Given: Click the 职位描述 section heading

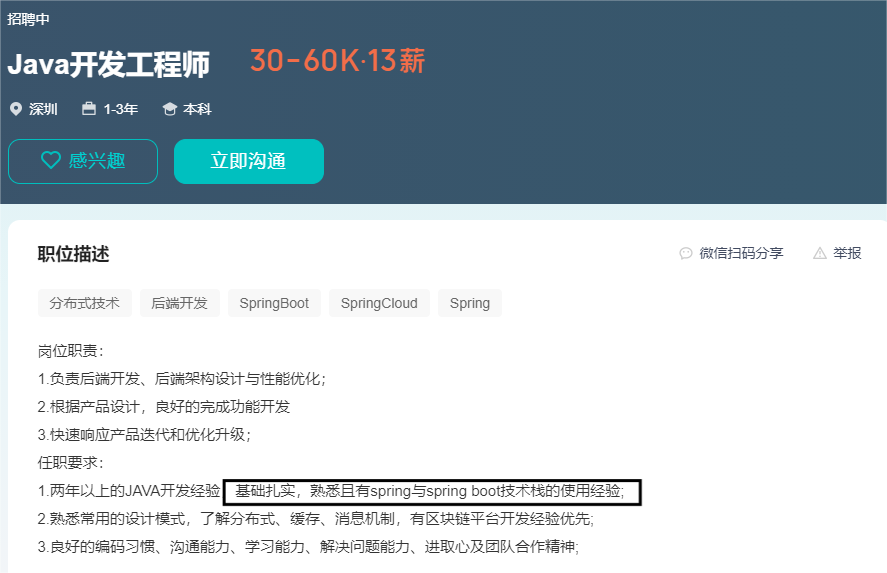Looking at the screenshot, I should [74, 254].
